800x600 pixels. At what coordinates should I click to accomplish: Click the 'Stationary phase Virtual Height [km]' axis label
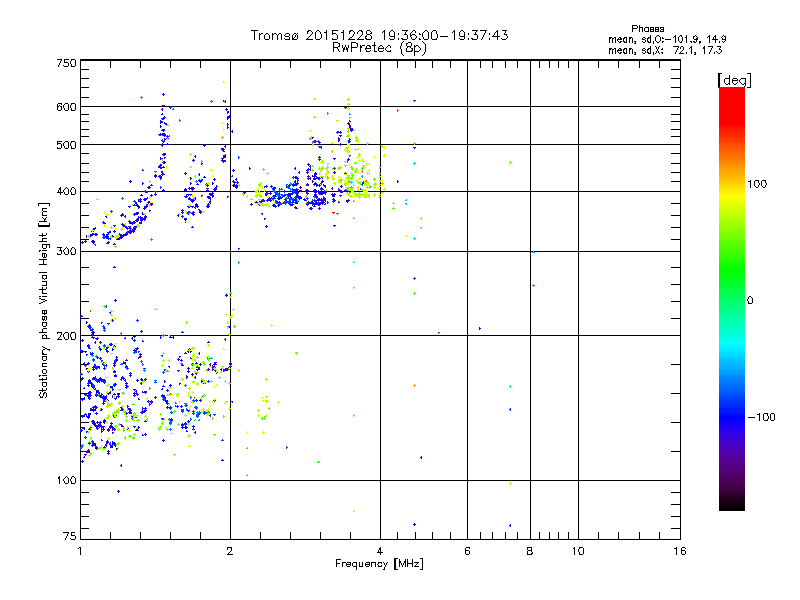43,301
